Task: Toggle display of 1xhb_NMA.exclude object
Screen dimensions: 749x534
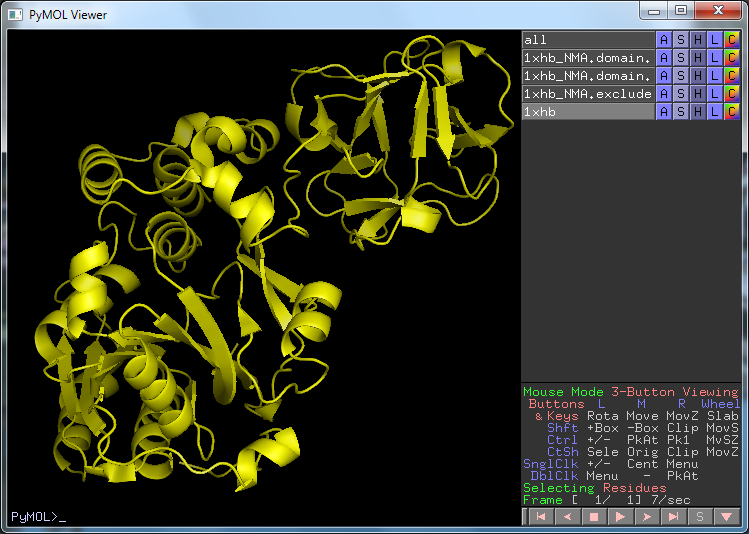Action: click(587, 94)
